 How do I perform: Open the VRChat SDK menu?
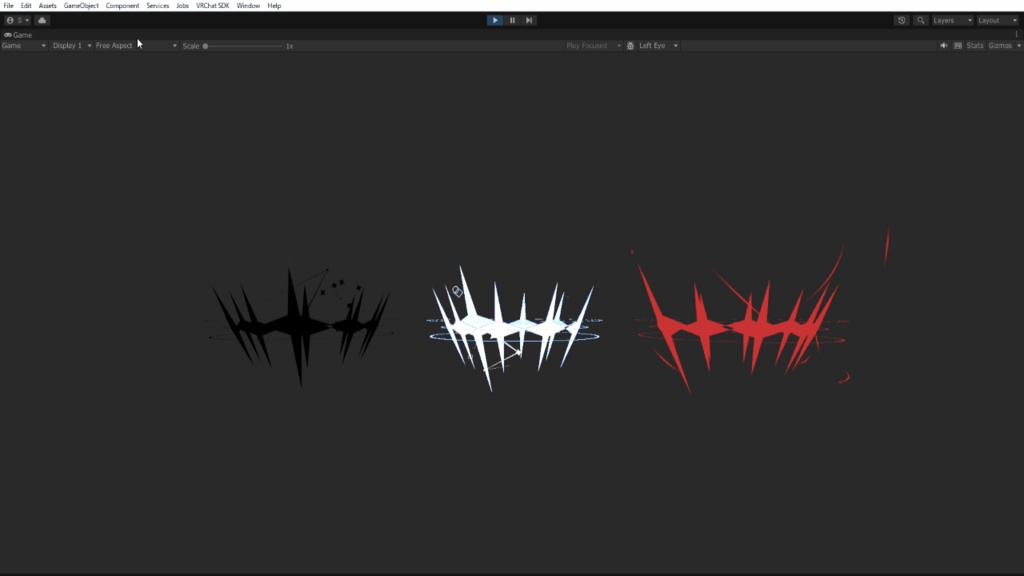(212, 5)
